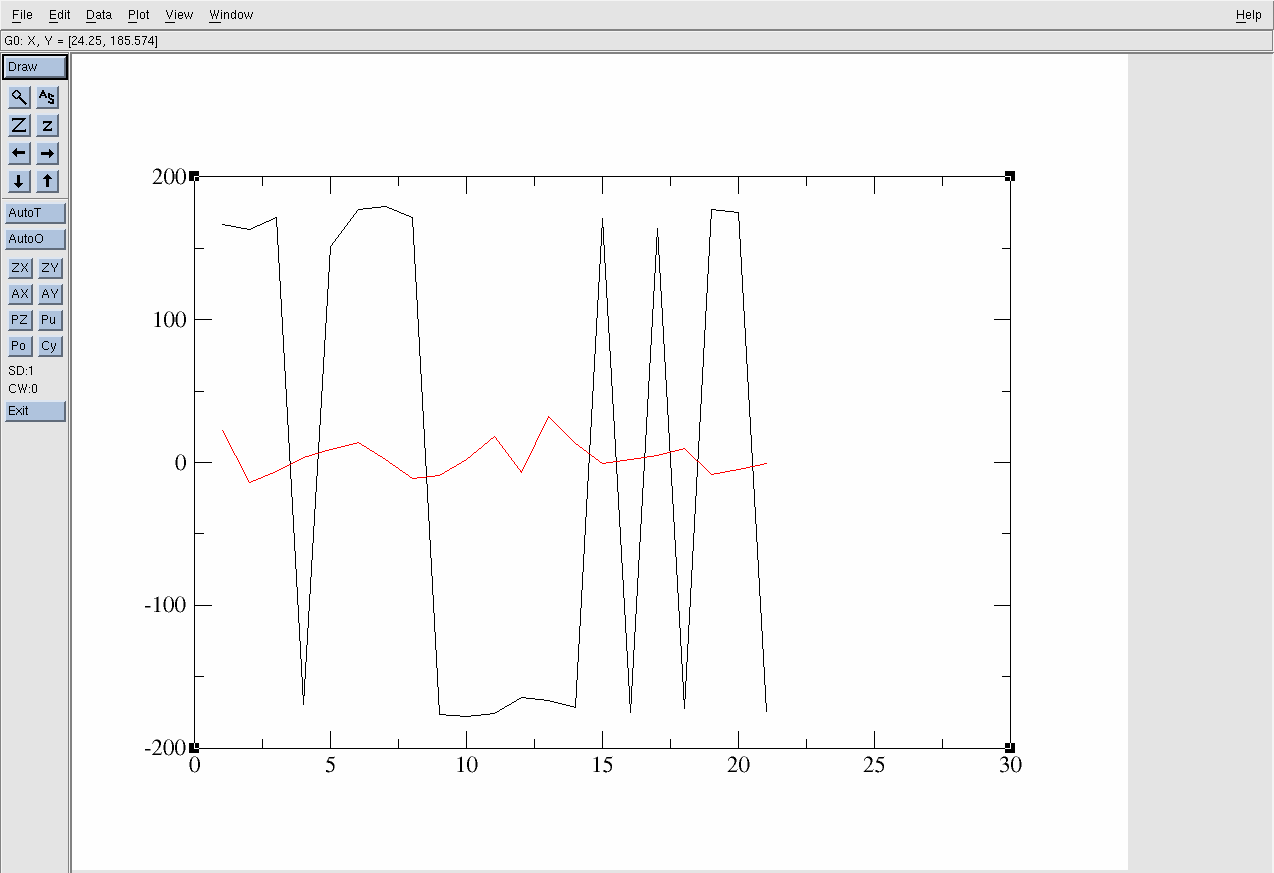Expand the Window menu

tap(231, 15)
